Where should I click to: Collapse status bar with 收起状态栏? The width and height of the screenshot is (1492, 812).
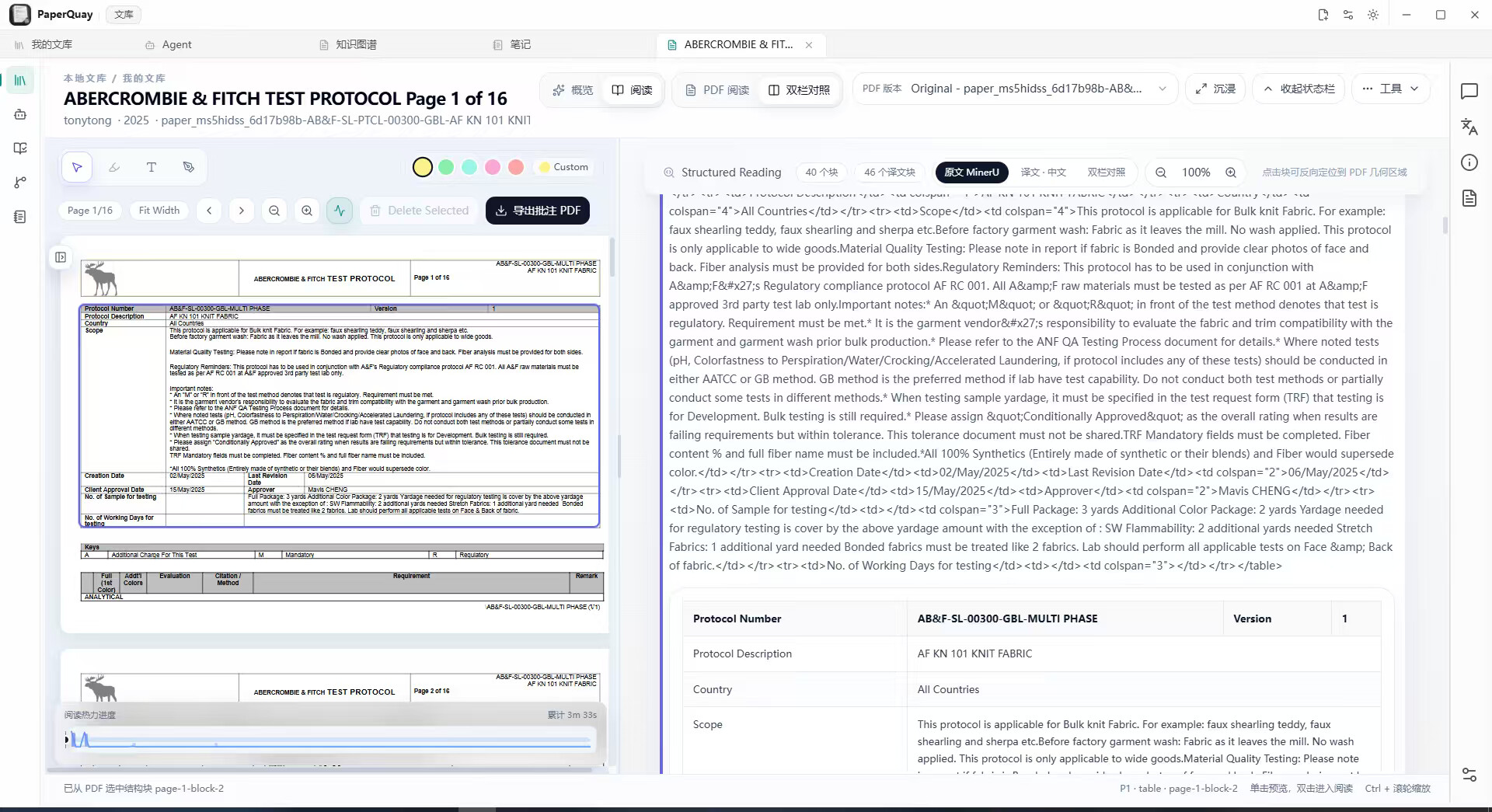coord(1299,89)
